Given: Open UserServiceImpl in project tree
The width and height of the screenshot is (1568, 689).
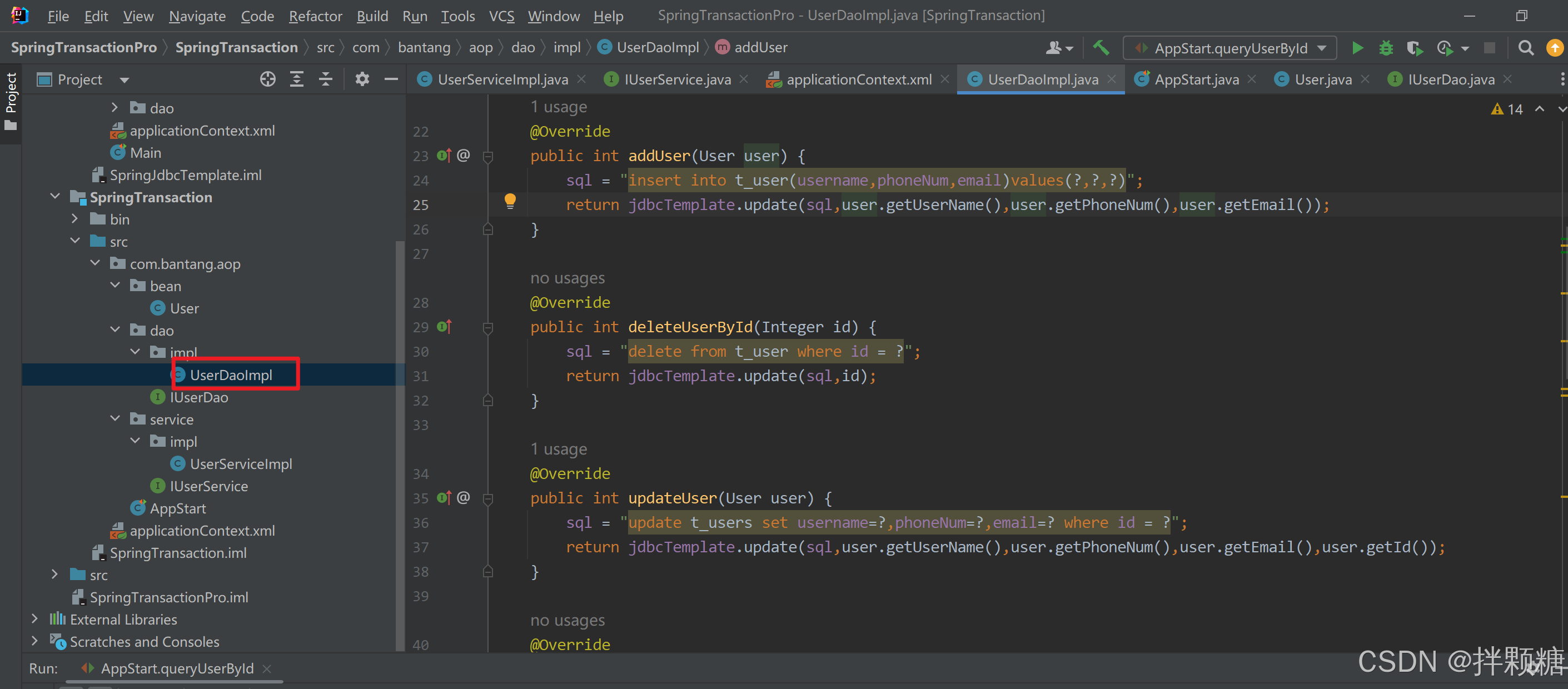Looking at the screenshot, I should pos(241,464).
